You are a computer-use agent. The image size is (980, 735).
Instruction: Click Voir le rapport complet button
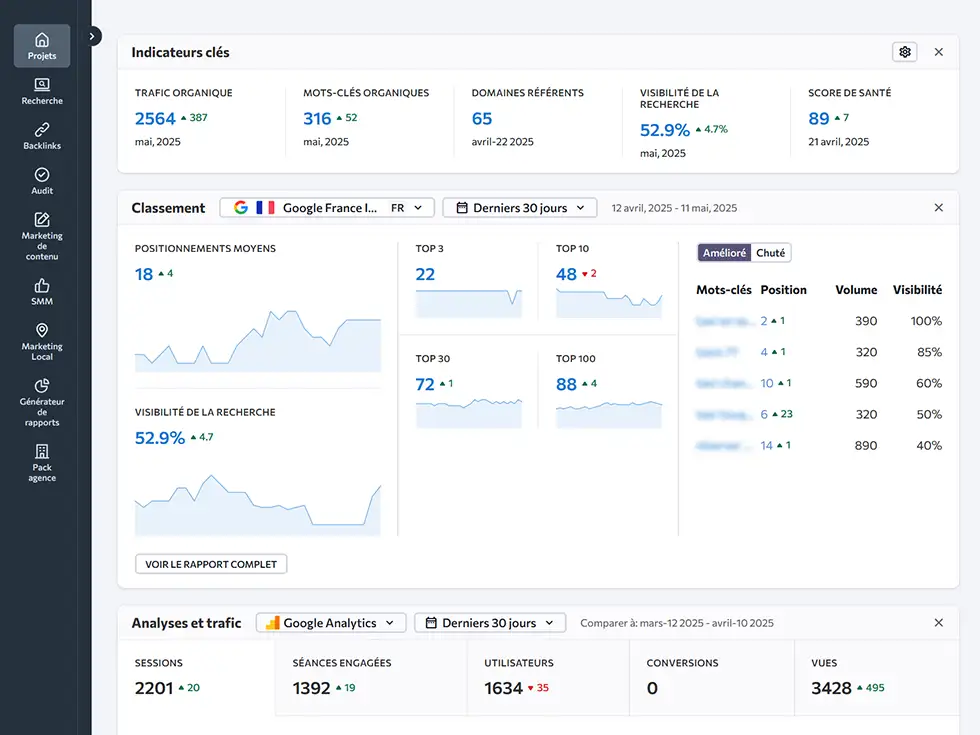pos(211,564)
